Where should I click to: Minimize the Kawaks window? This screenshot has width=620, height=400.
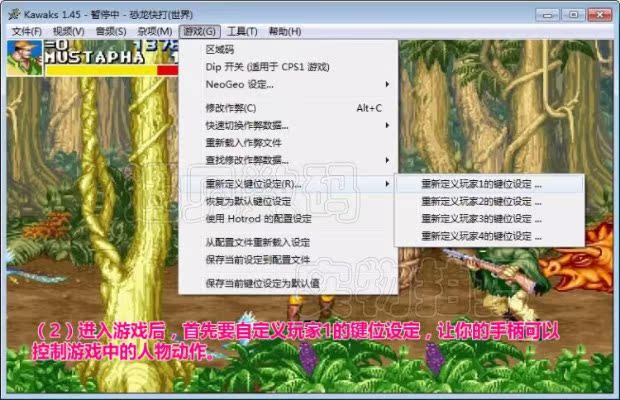(x=547, y=15)
